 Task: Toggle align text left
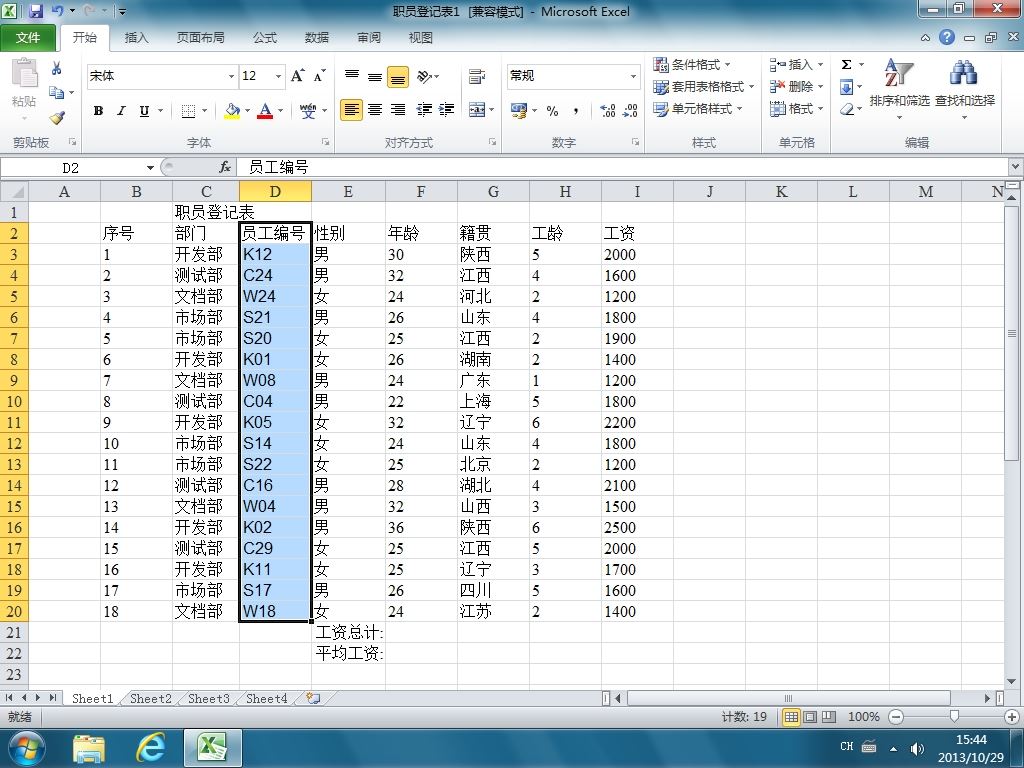coord(351,110)
